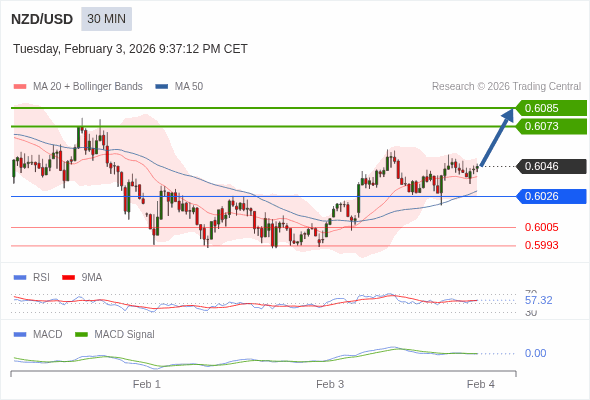Click the Feb 4 axis label
590x400 pixels.
pos(481,384)
